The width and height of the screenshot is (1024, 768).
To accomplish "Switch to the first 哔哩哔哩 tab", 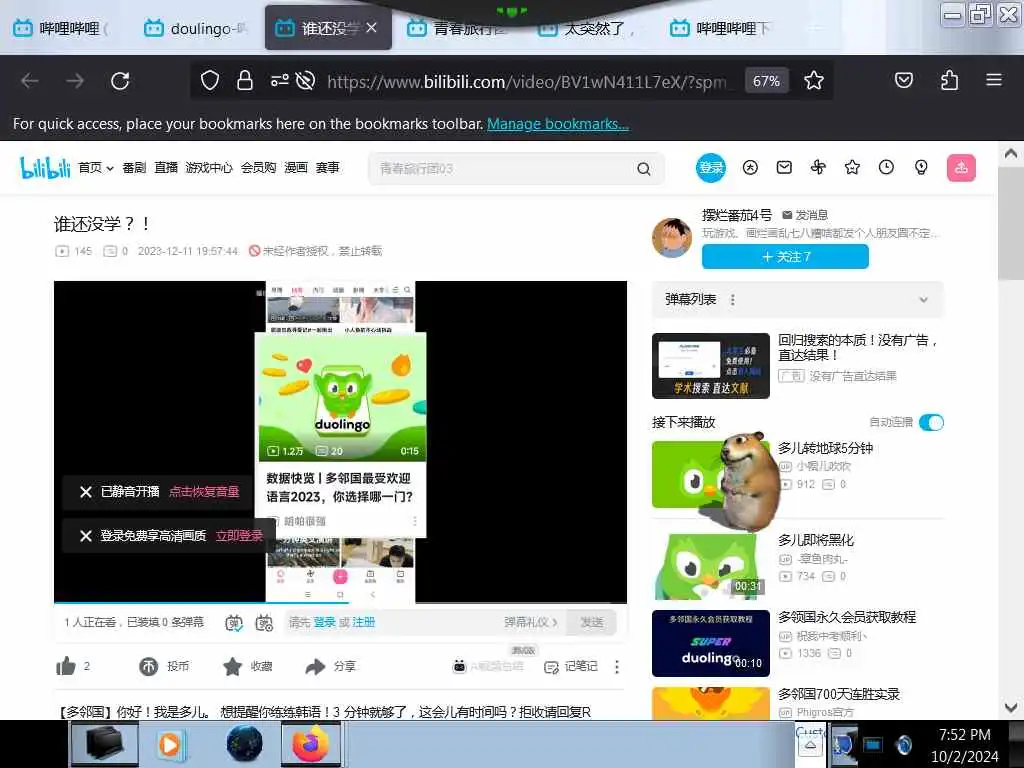I will tap(61, 29).
